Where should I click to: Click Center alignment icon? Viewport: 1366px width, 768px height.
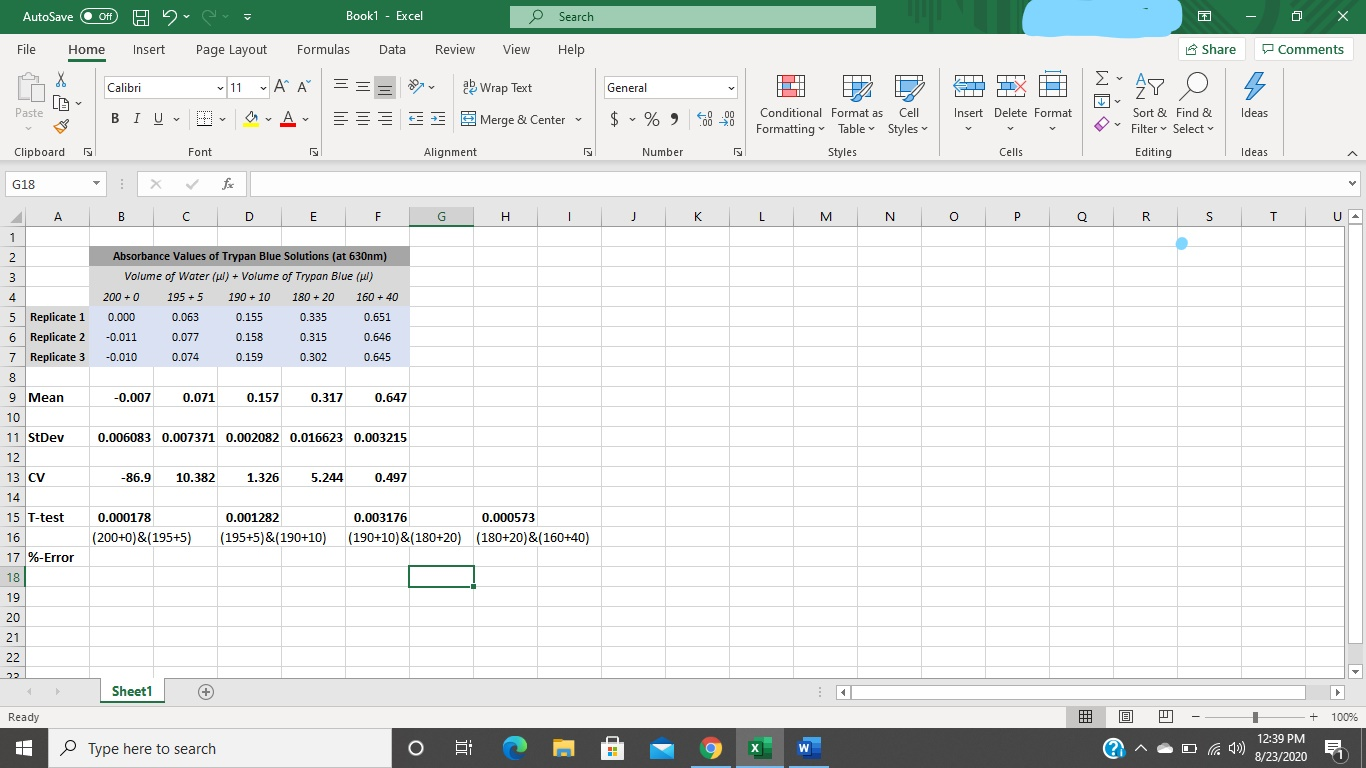click(364, 119)
